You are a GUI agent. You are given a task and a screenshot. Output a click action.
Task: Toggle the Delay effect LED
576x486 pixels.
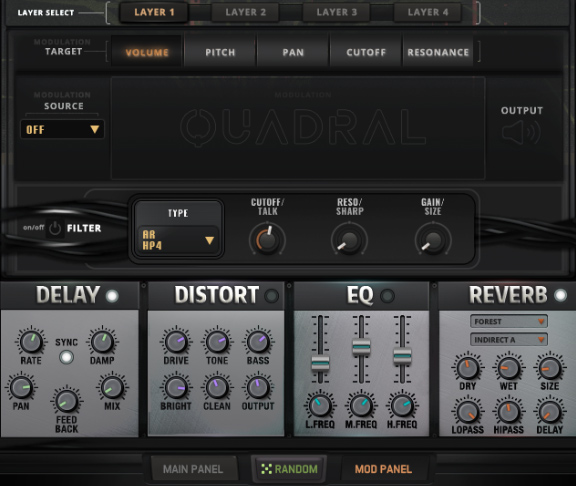112,296
